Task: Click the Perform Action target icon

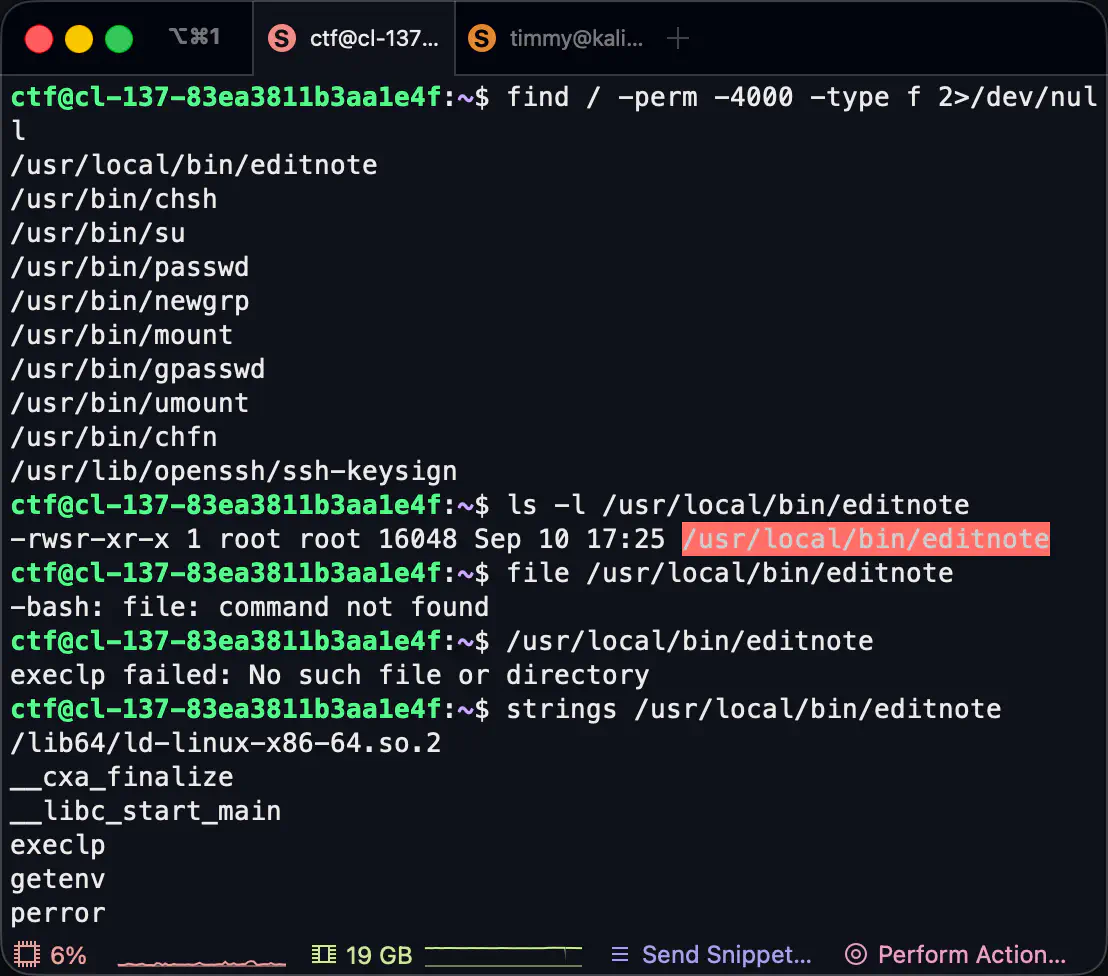Action: coord(855,955)
